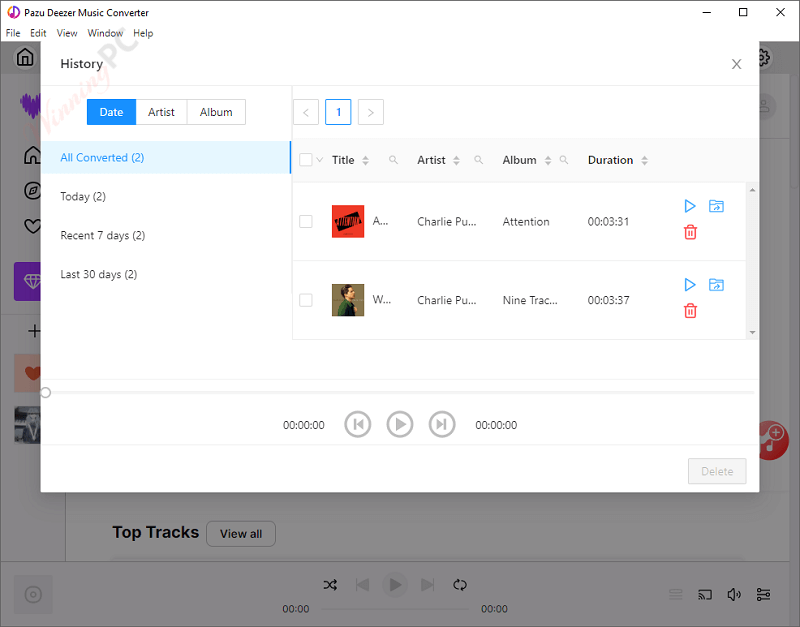Click the now-playing disc icon at bottom left
Viewport: 800px width, 627px height.
coord(33,595)
